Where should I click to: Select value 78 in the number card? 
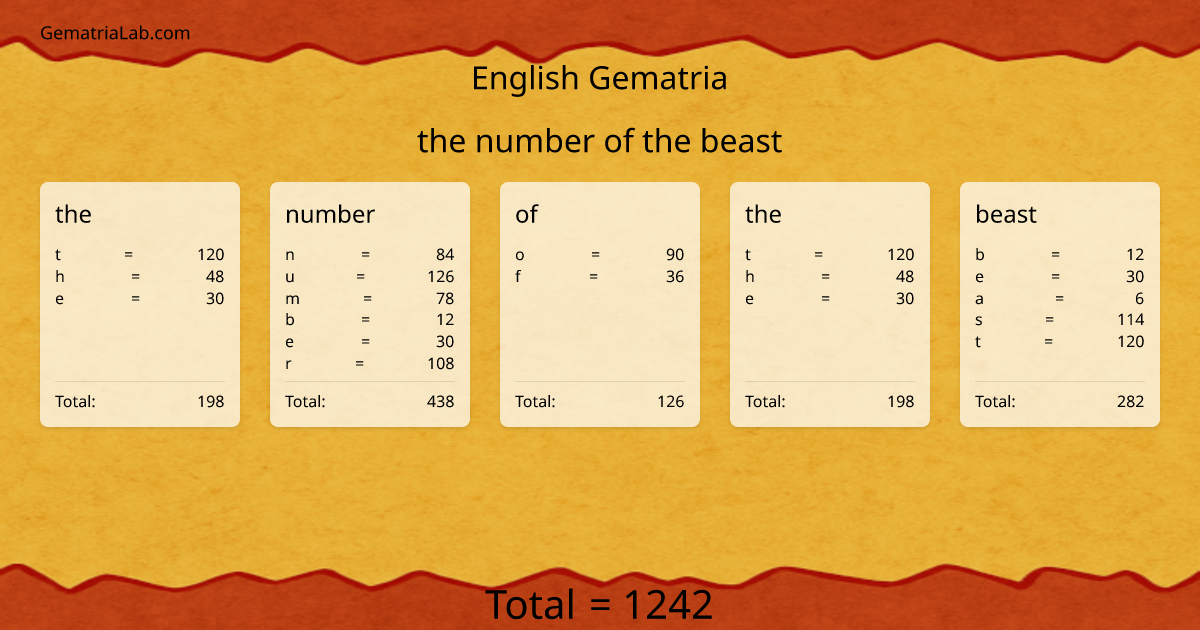click(x=445, y=298)
